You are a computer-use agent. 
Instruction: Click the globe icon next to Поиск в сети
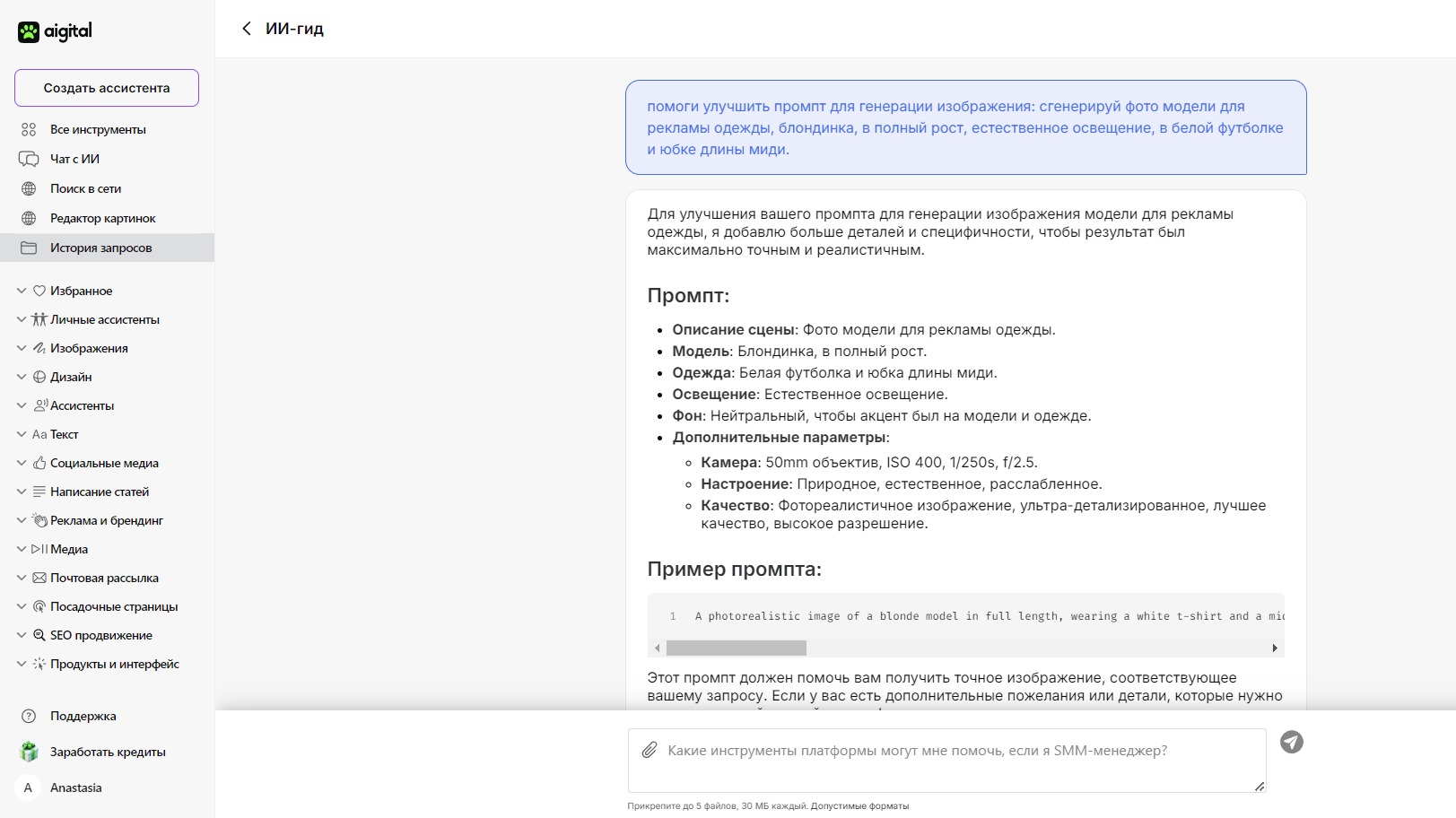[29, 188]
